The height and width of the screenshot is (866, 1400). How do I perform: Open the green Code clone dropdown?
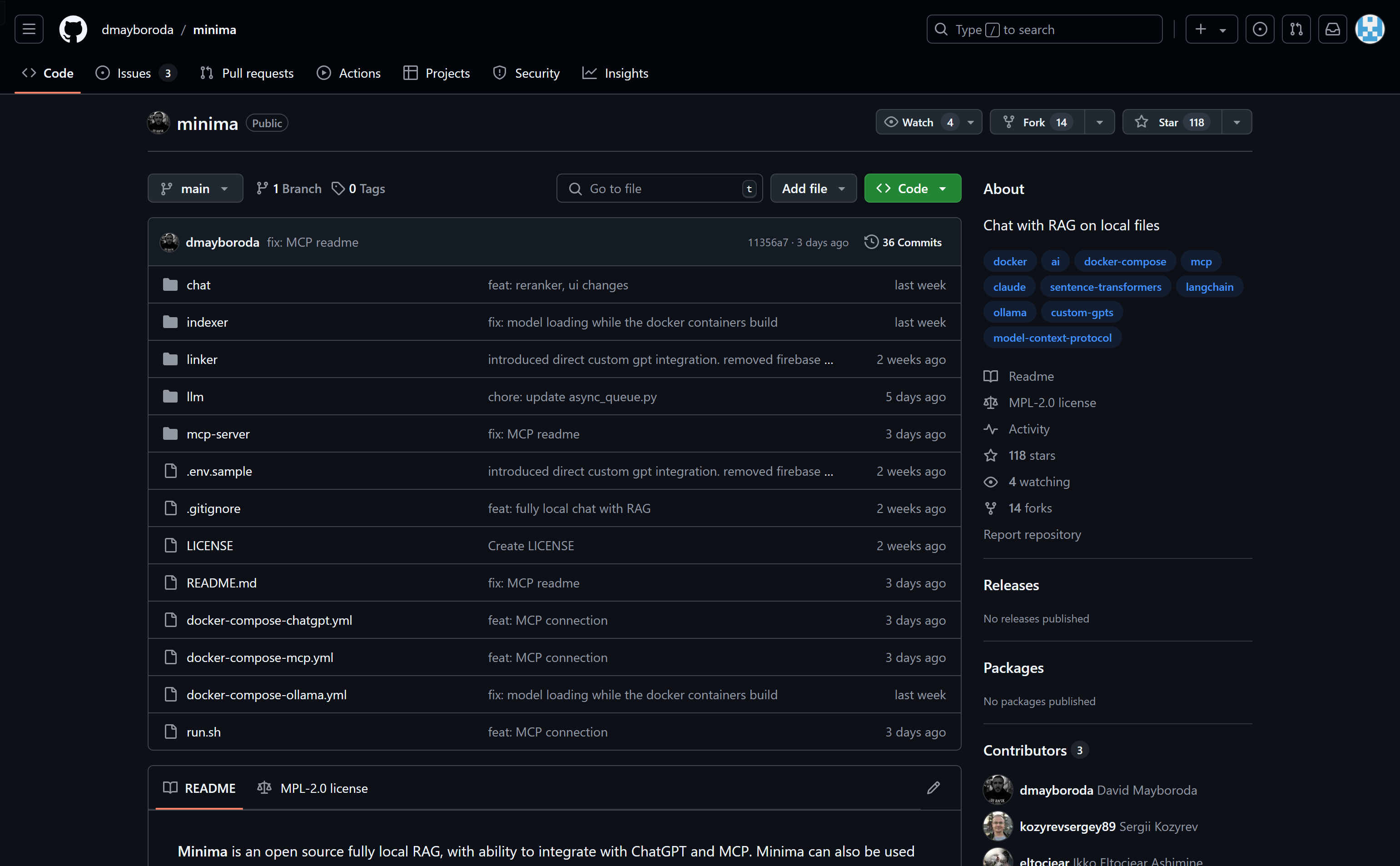pos(913,189)
